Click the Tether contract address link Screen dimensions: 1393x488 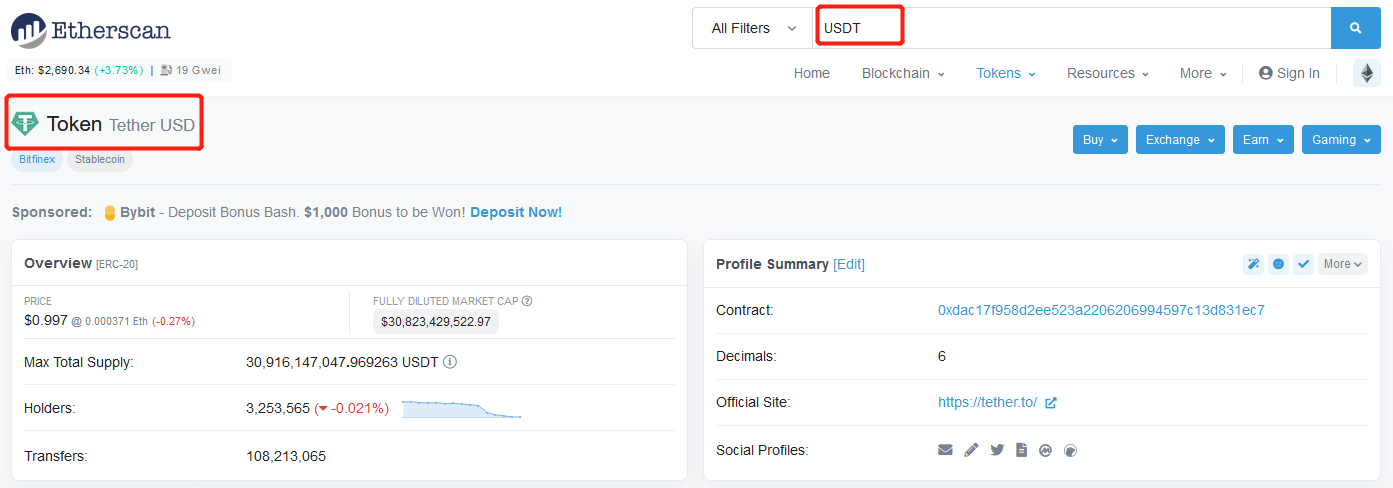pos(1101,310)
